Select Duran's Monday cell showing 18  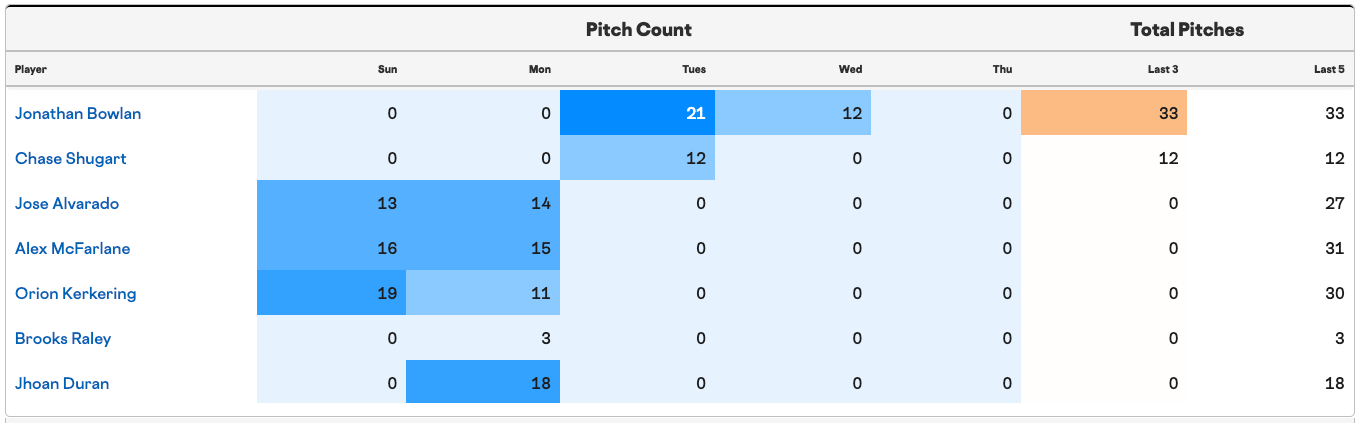pyautogui.click(x=483, y=383)
